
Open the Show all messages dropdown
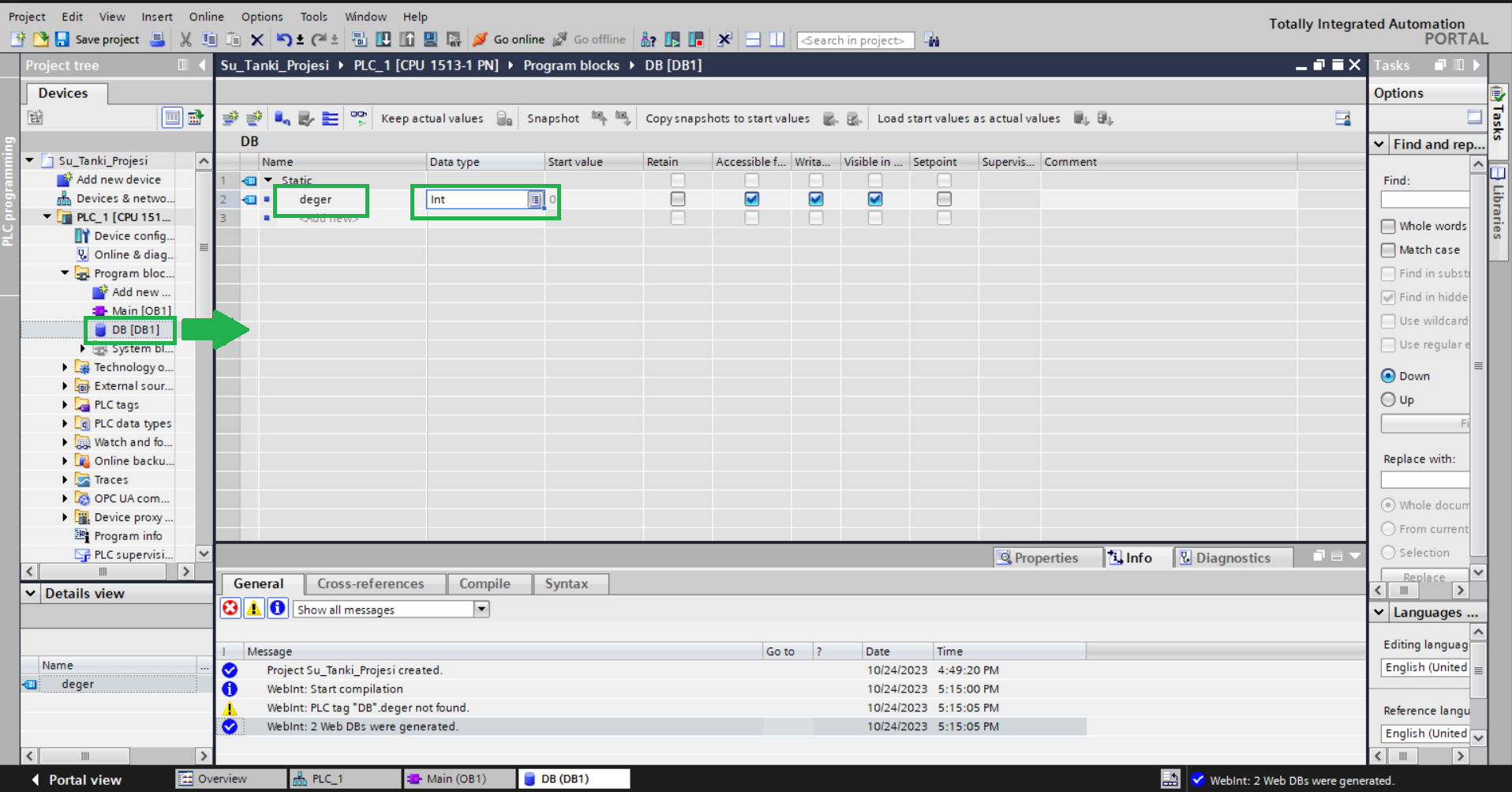481,609
